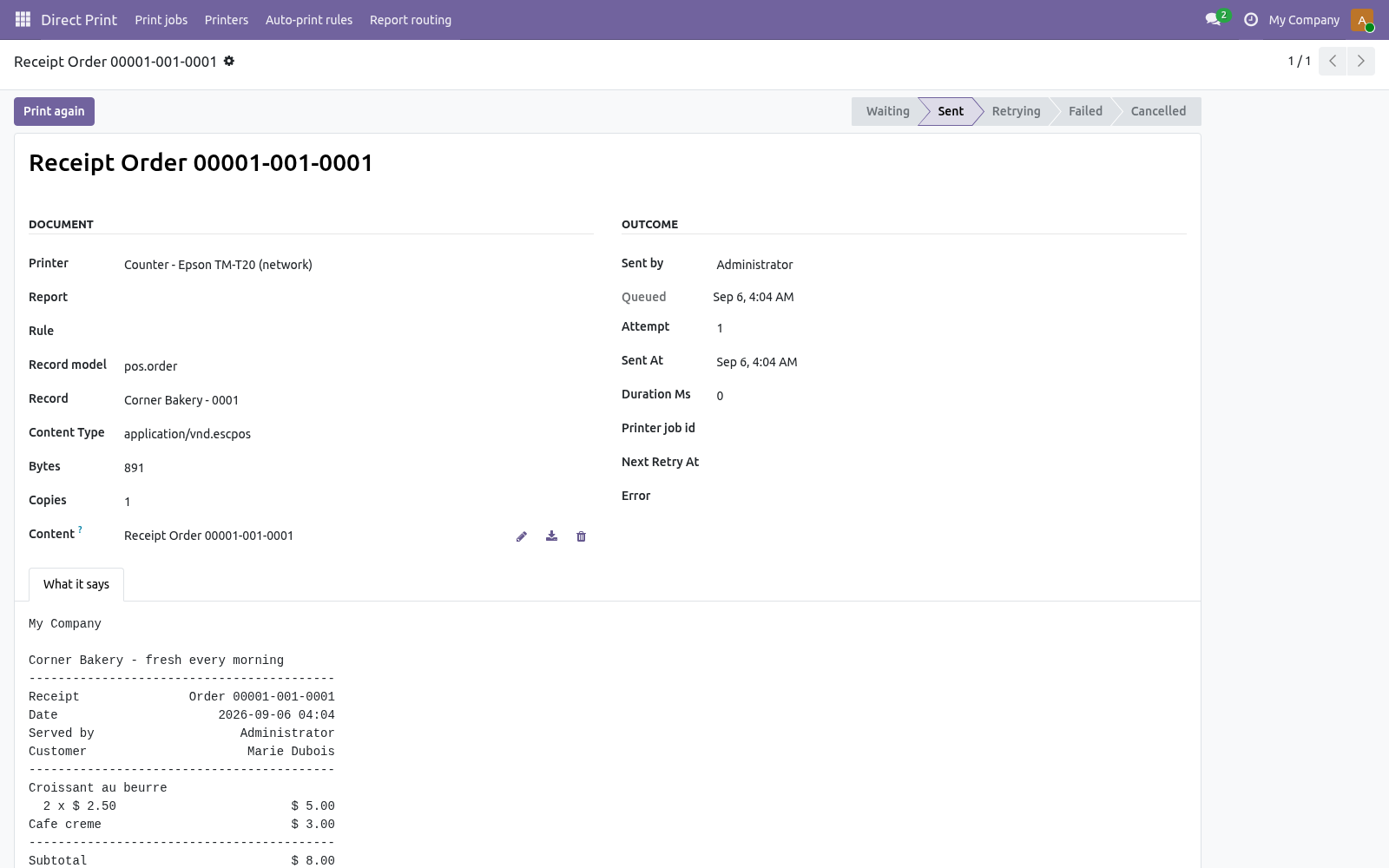The width and height of the screenshot is (1389, 868).
Task: Open Auto-print rules menu
Action: [309, 20]
